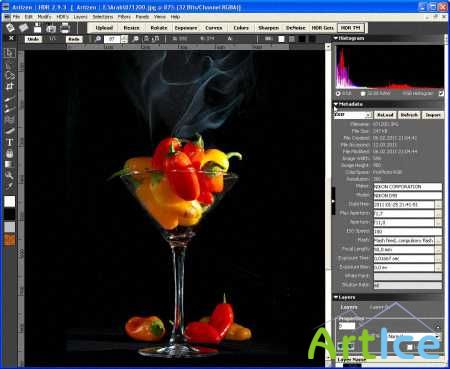
Task: Open the Resize tool button
Action: click(131, 28)
